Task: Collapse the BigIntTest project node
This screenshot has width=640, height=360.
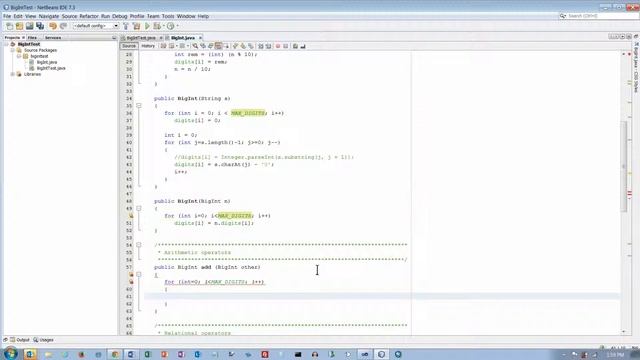Action: (7, 44)
